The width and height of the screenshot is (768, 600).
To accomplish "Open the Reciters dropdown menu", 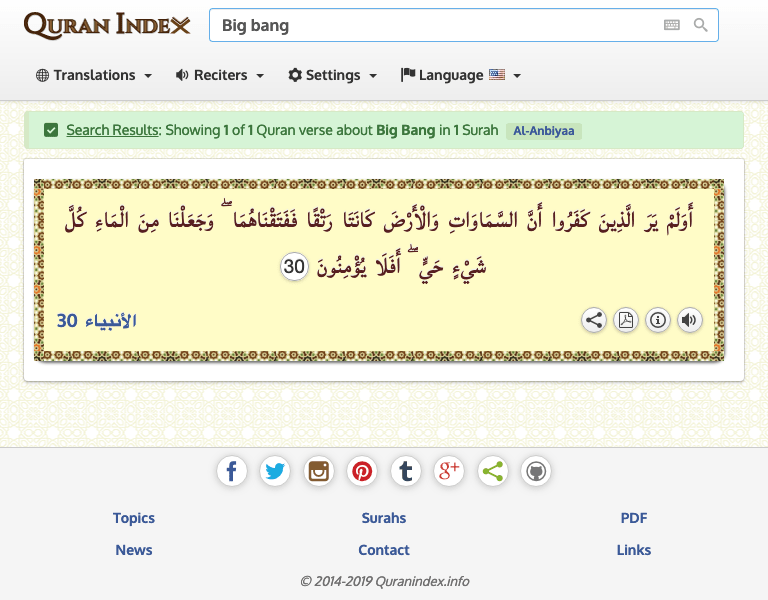I will pyautogui.click(x=220, y=75).
